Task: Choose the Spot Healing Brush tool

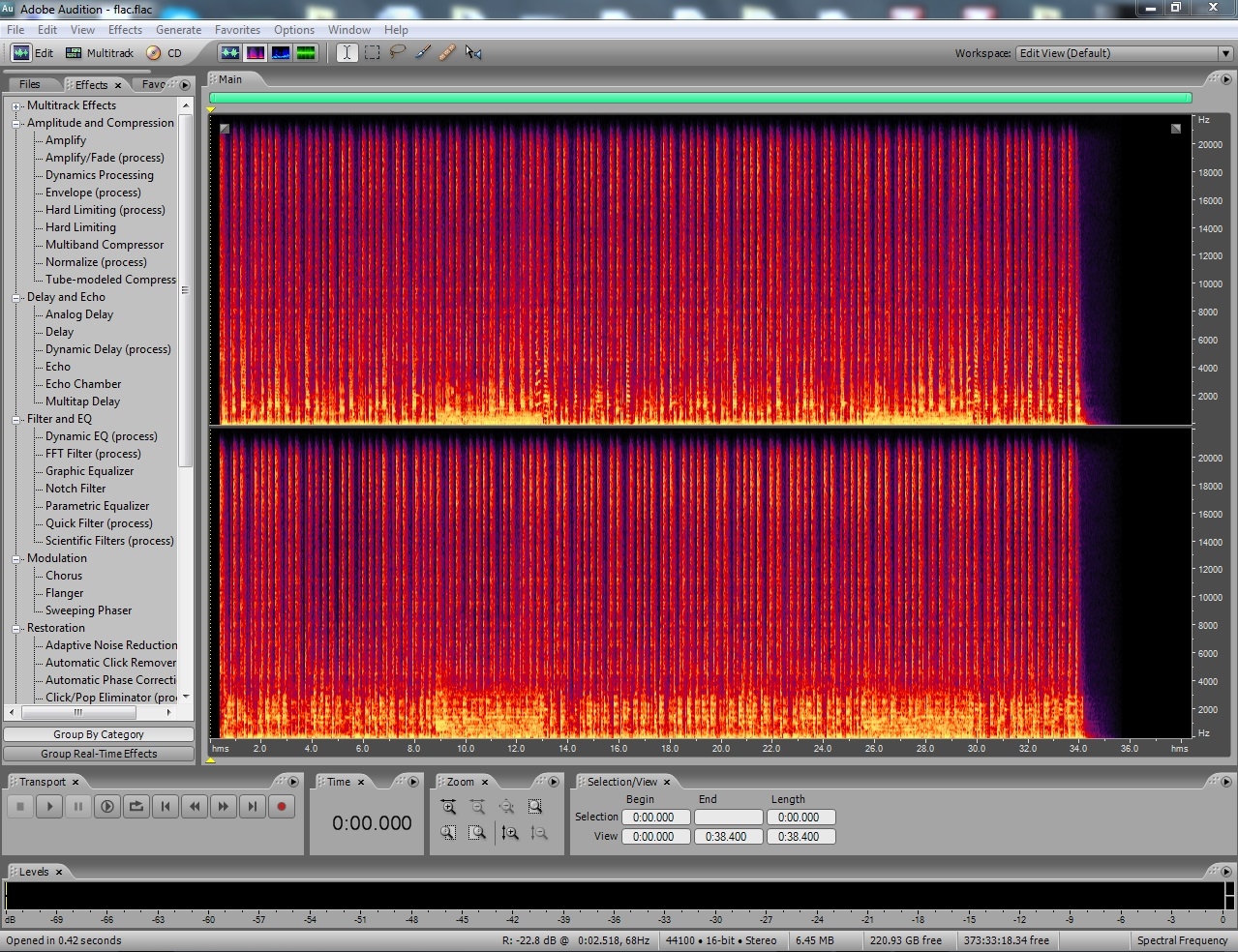Action: click(447, 53)
